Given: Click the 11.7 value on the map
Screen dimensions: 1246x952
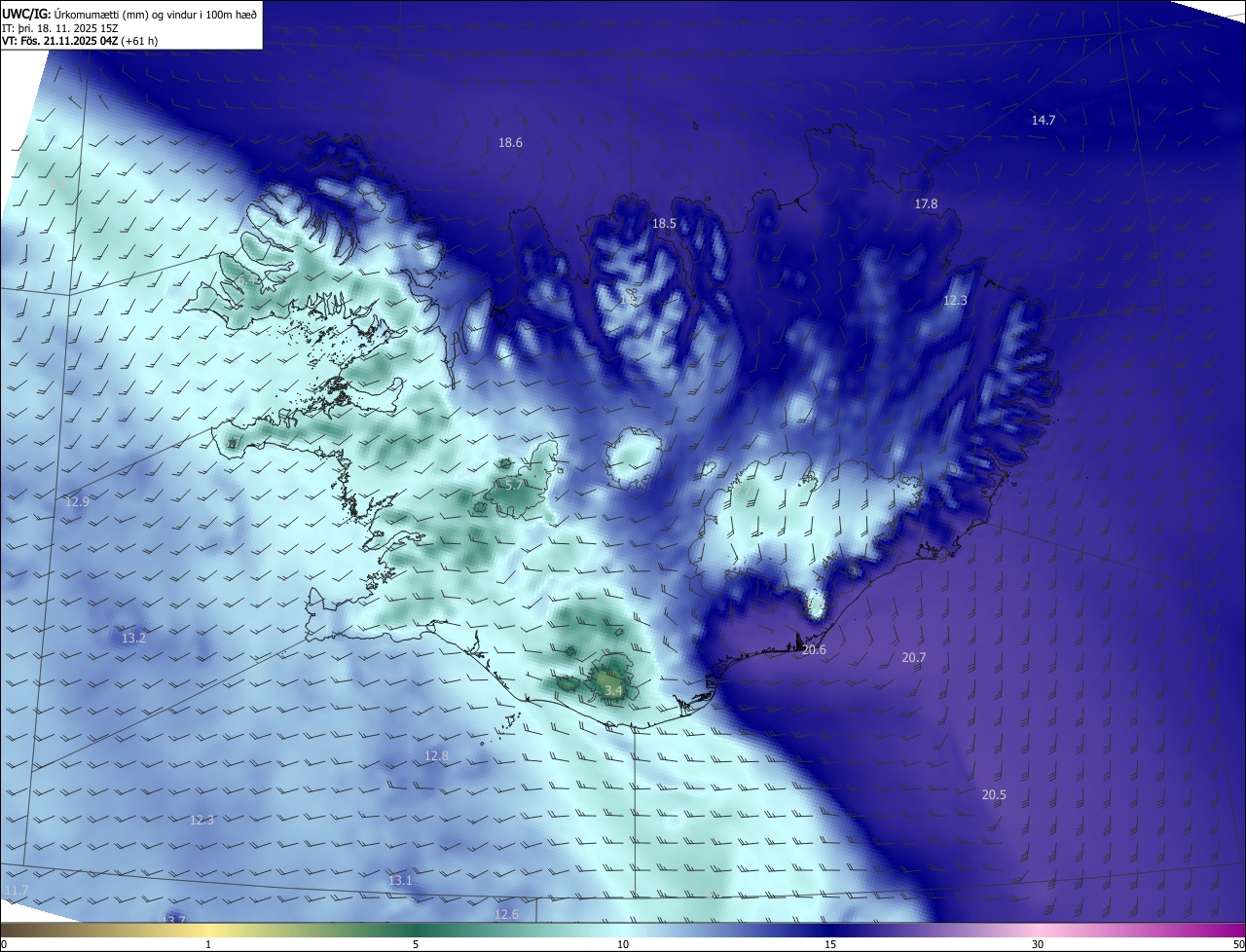Looking at the screenshot, I should 17,890.
